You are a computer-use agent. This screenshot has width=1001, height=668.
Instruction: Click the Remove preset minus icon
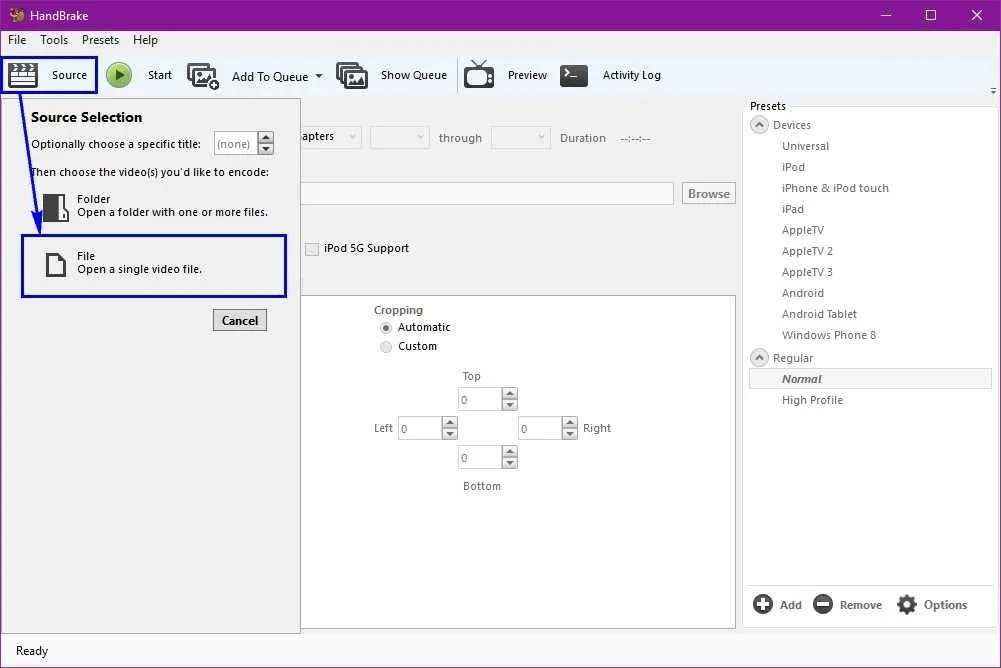(x=823, y=603)
